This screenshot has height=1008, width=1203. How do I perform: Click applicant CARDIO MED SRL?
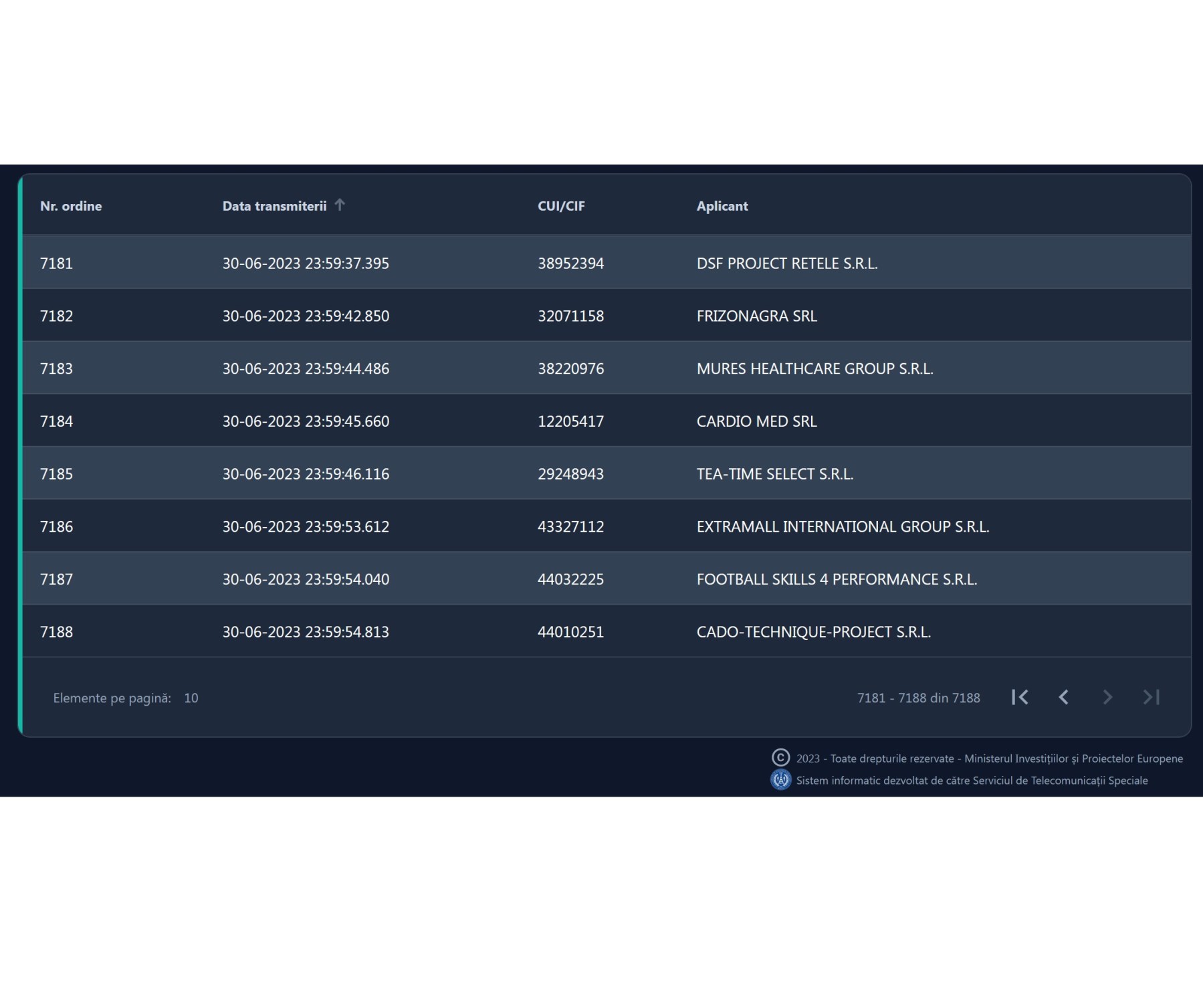pos(757,421)
